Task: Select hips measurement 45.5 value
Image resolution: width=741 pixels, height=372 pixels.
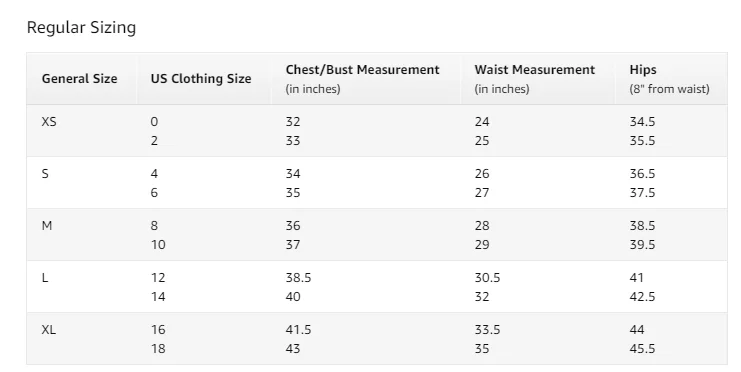Action: 642,349
